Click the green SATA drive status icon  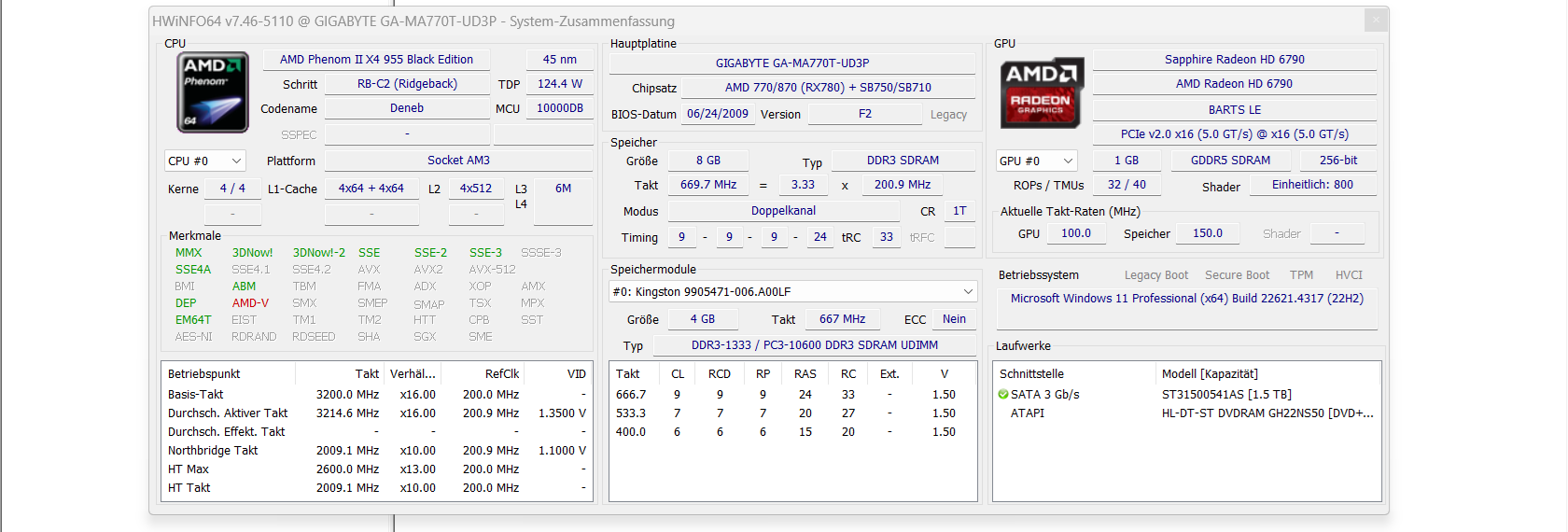click(x=1003, y=395)
